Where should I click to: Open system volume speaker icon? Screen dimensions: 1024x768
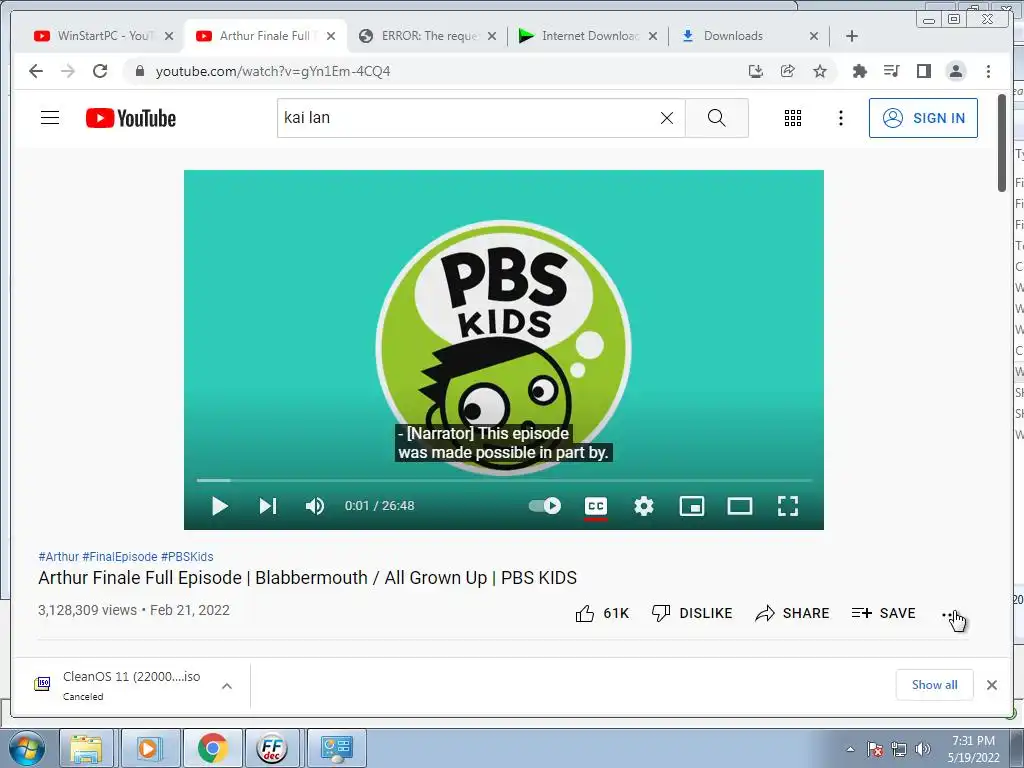click(922, 749)
